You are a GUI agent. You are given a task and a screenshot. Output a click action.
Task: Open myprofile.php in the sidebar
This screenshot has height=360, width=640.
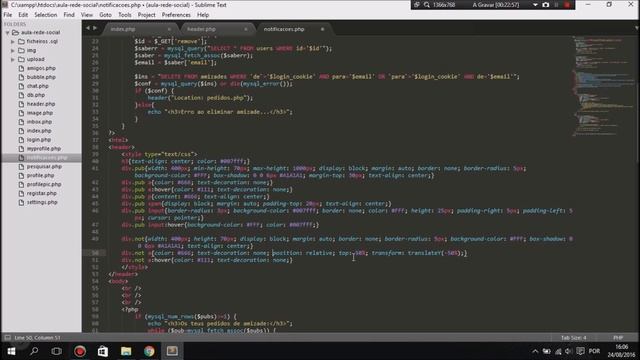point(44,149)
